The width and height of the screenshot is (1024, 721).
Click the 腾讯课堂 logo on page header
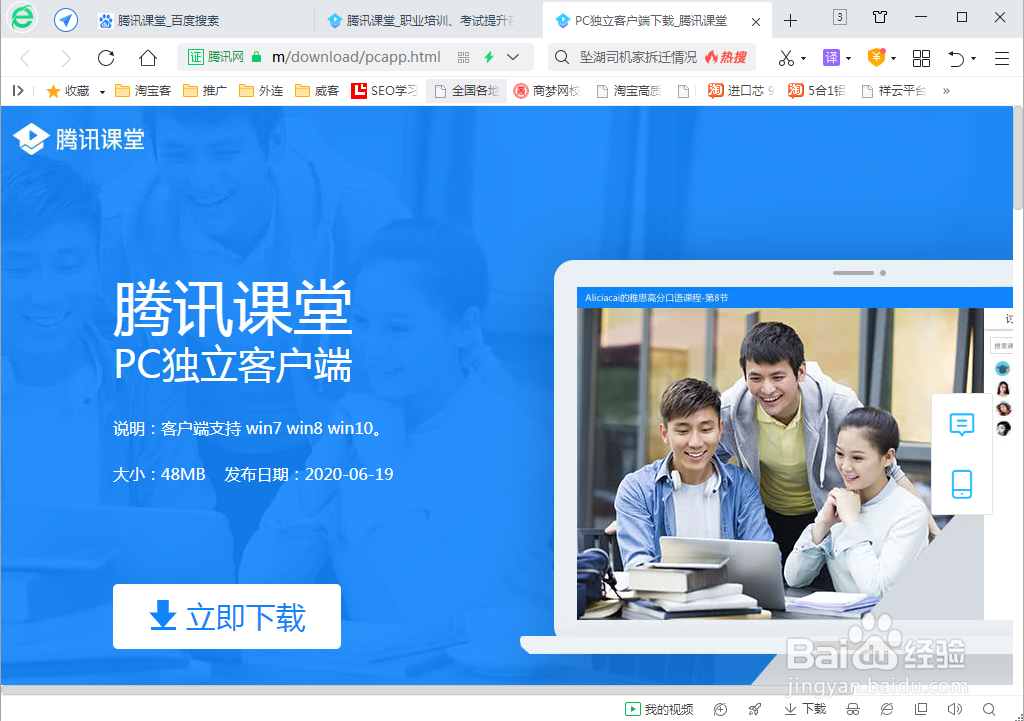click(x=79, y=138)
